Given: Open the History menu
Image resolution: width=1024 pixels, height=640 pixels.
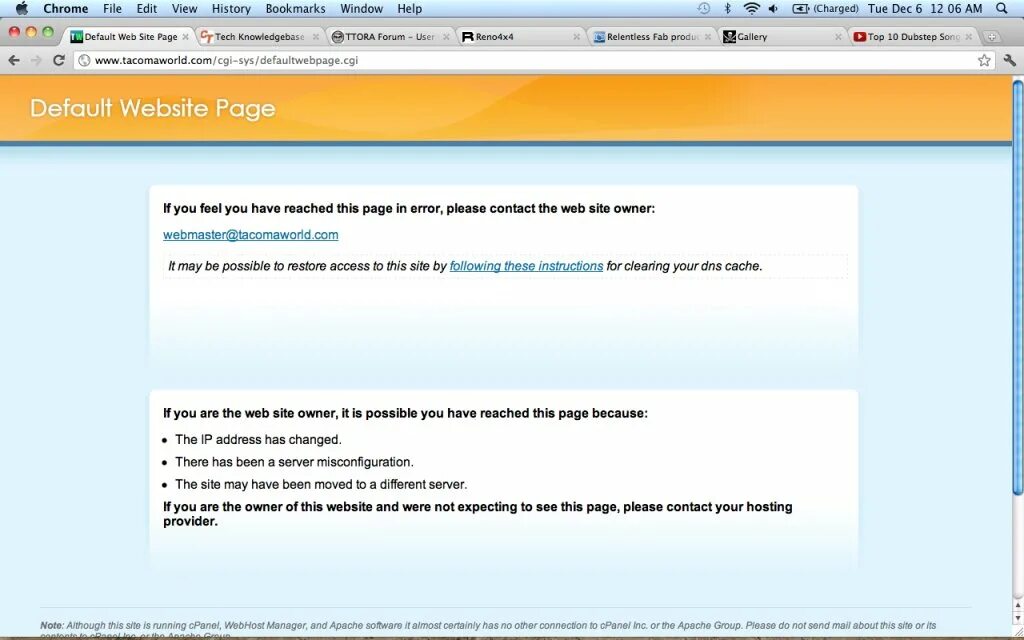Looking at the screenshot, I should 231,8.
